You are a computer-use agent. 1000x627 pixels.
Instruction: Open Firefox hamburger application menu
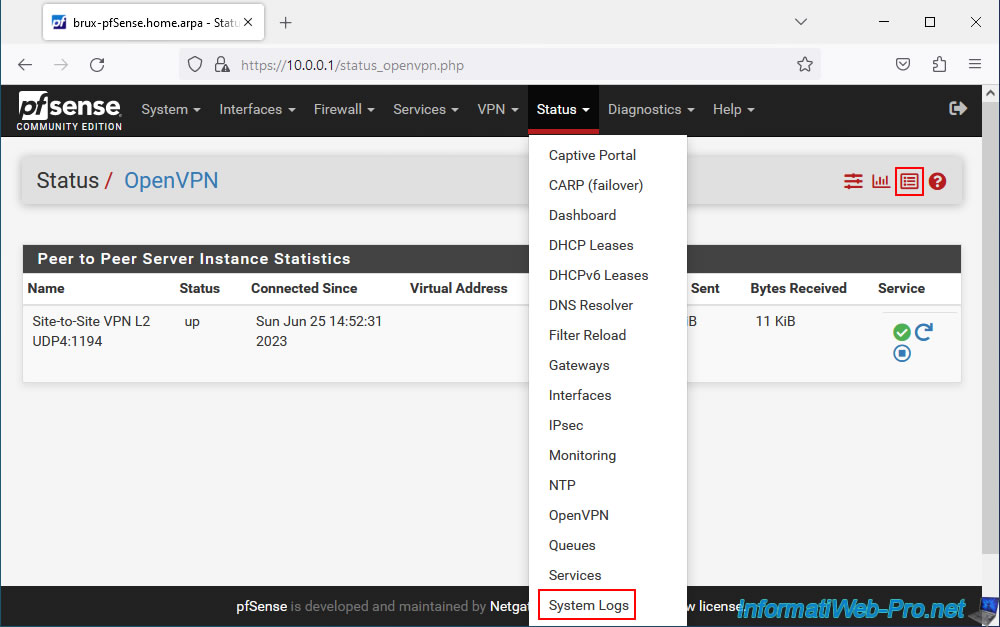(x=974, y=64)
